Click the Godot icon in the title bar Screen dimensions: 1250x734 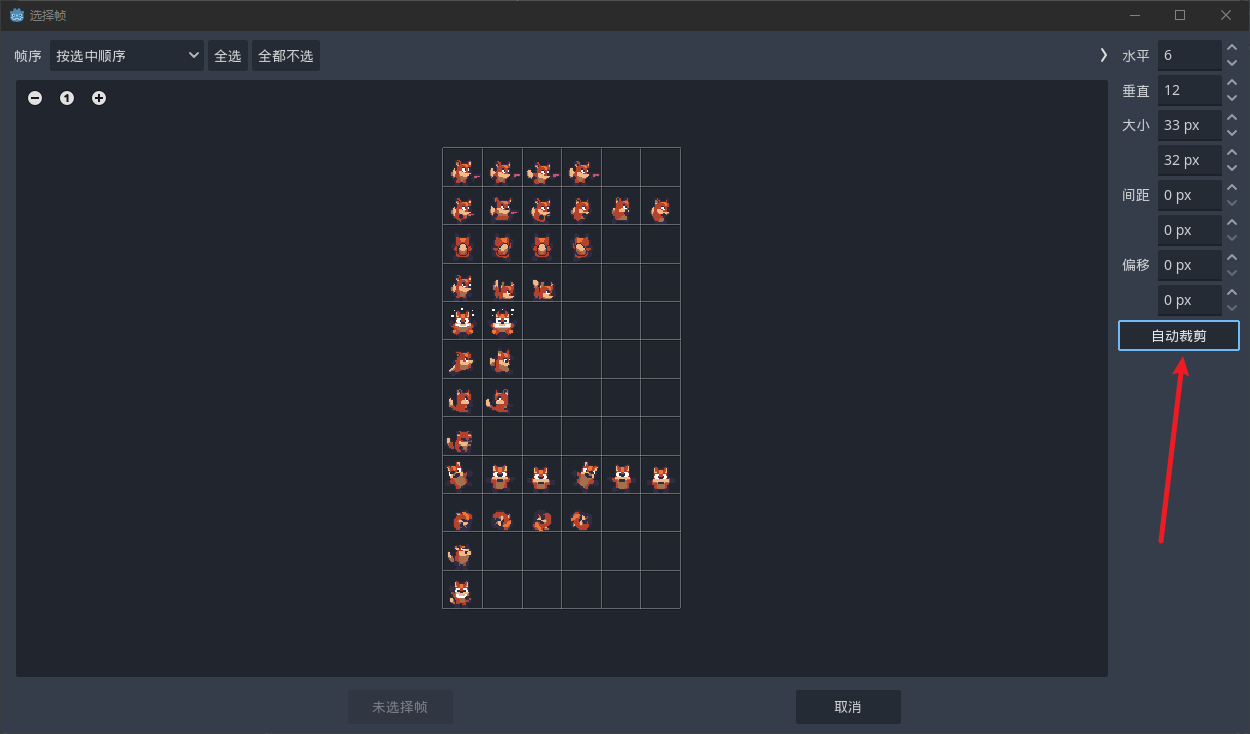coord(16,15)
